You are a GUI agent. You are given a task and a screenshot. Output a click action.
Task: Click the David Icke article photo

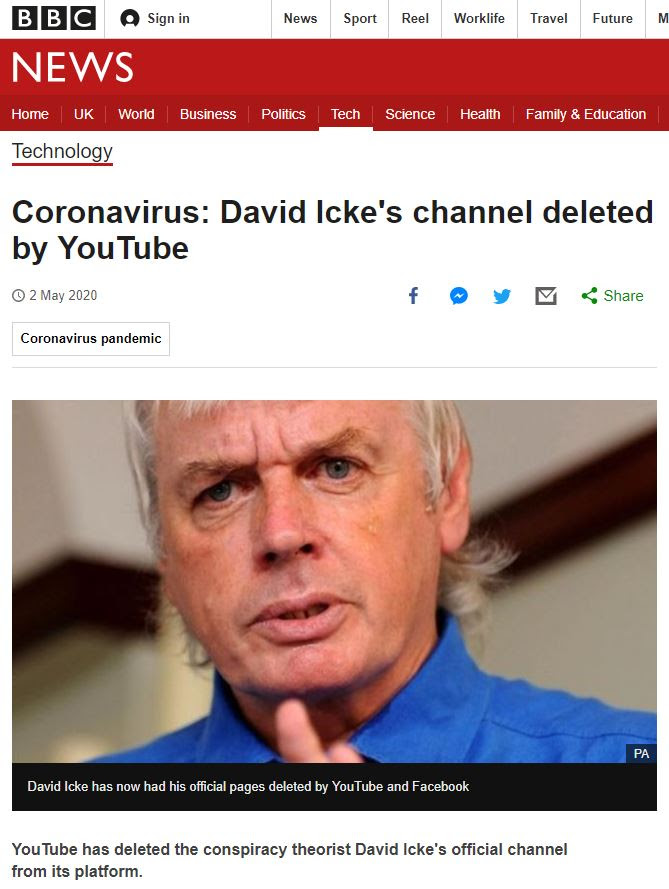tap(334, 581)
